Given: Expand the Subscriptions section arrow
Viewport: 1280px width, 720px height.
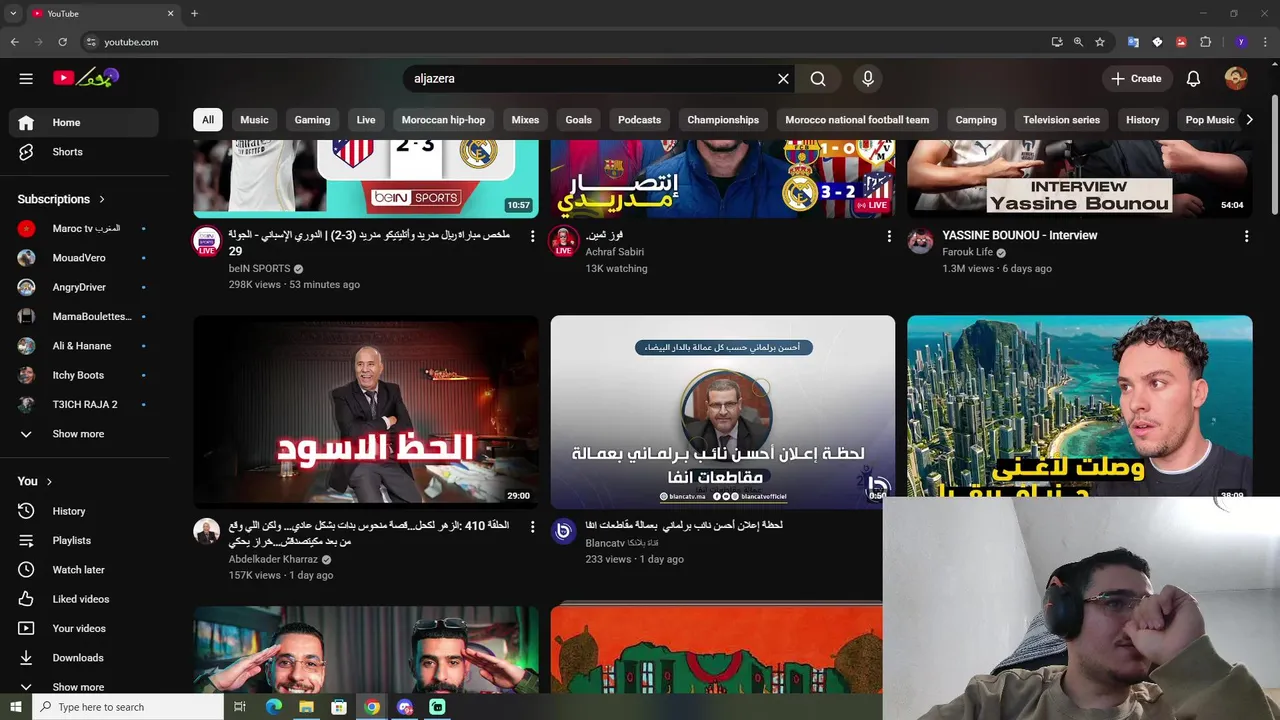Looking at the screenshot, I should (101, 199).
